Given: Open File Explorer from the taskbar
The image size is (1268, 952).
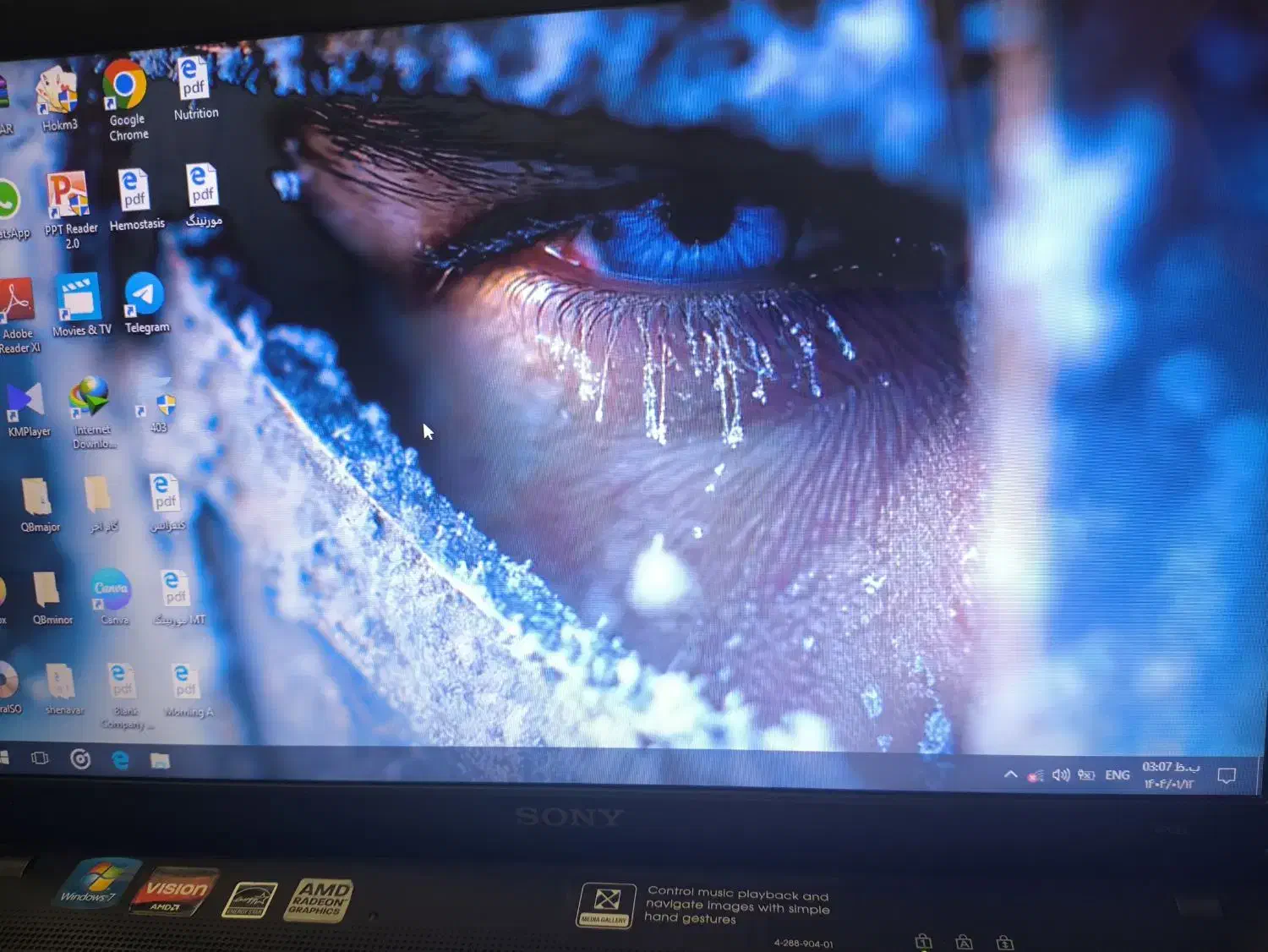Looking at the screenshot, I should [160, 761].
